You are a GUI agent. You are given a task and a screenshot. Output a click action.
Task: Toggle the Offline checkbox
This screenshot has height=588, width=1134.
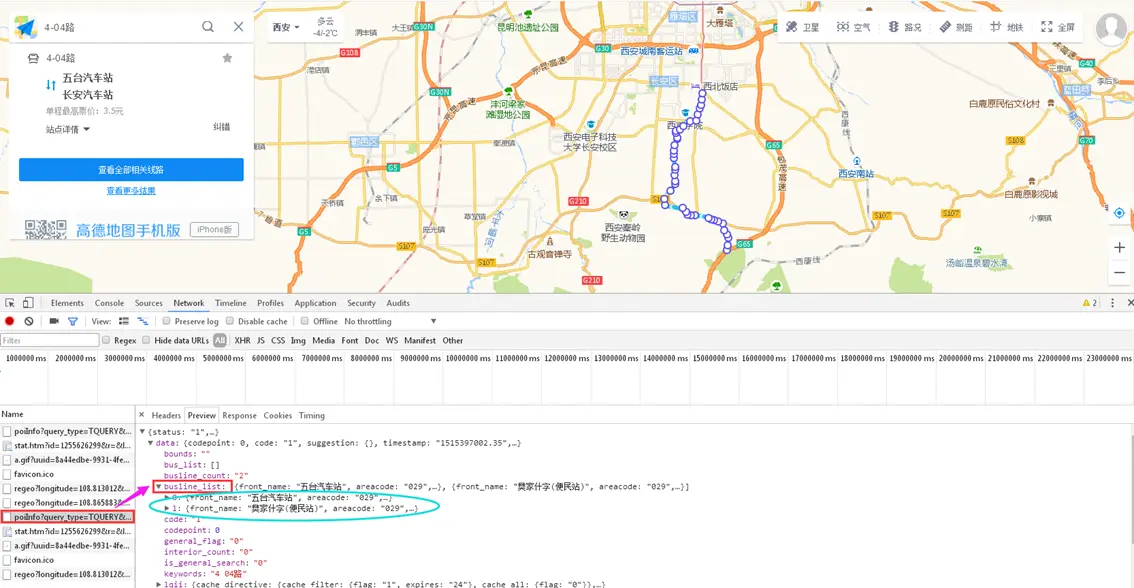(304, 321)
